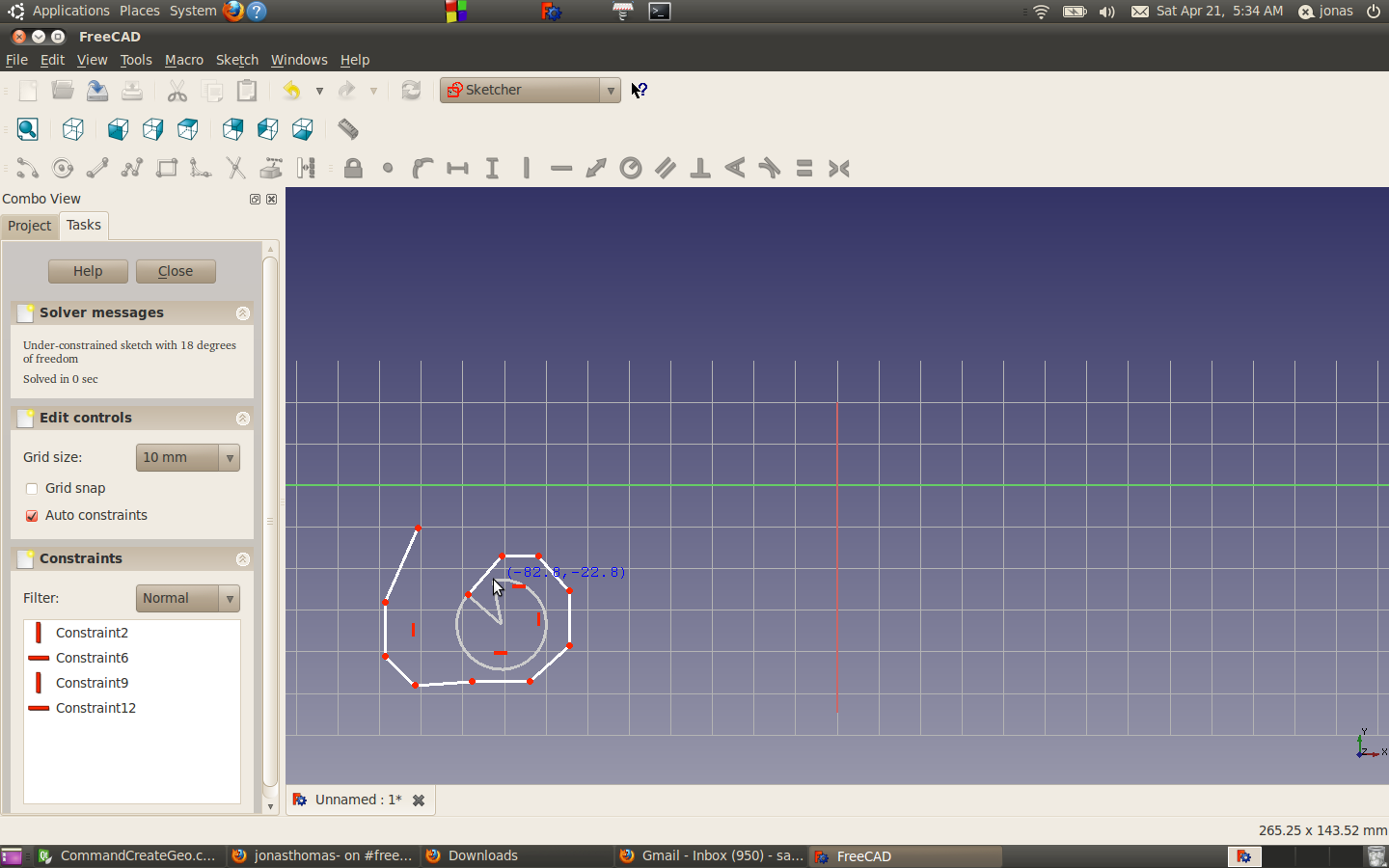Click the Close button in Tasks panel
This screenshot has width=1389, height=868.
[176, 272]
